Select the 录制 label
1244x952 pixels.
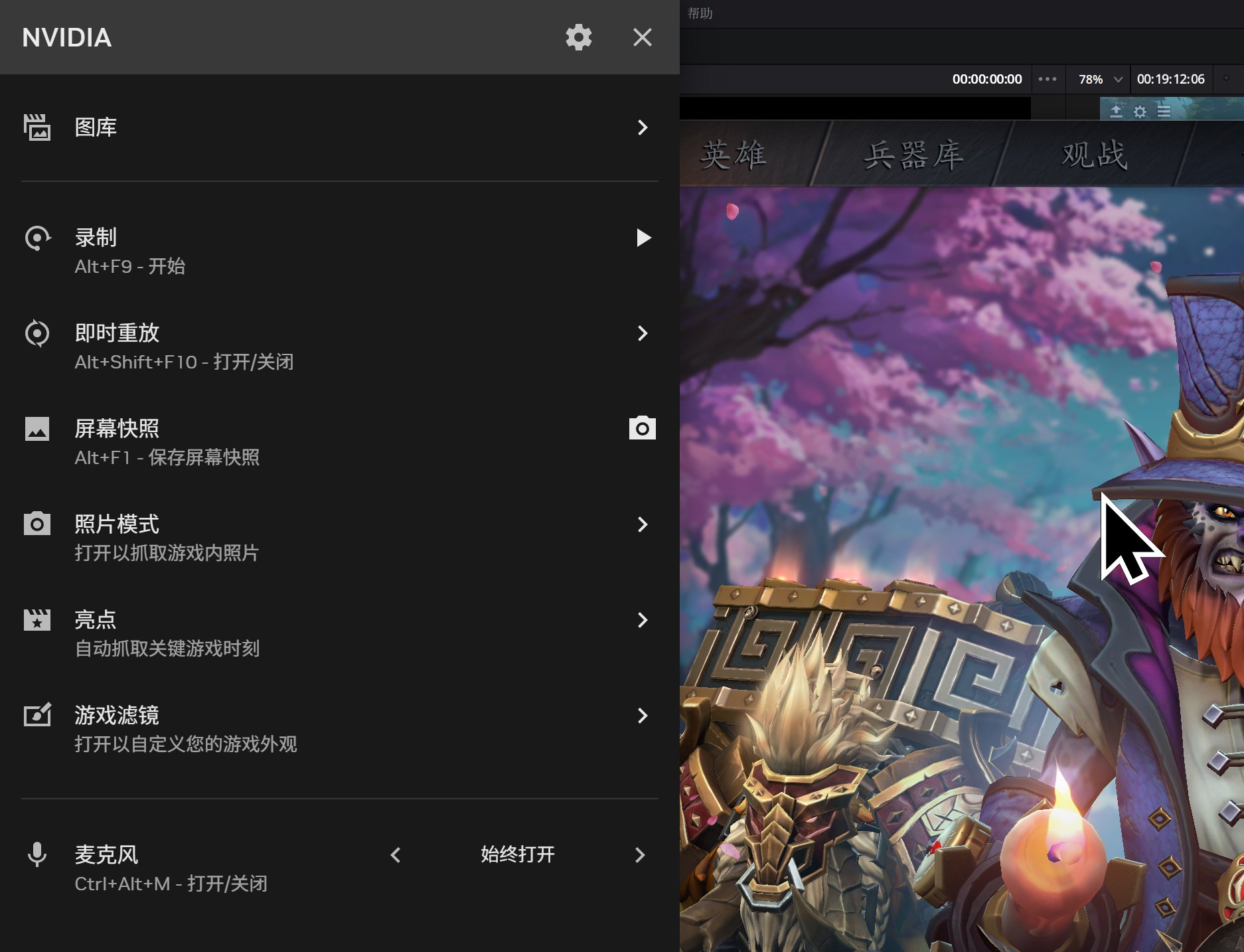pyautogui.click(x=96, y=237)
